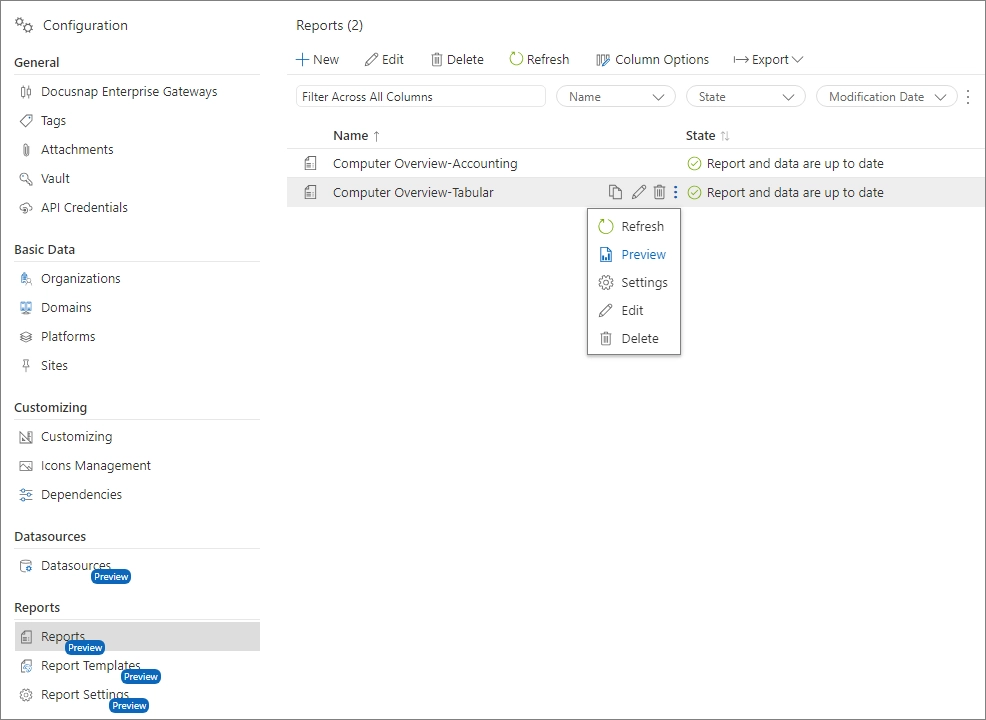986x720 pixels.
Task: Click the sort arrows icon on State column
Action: (x=725, y=136)
